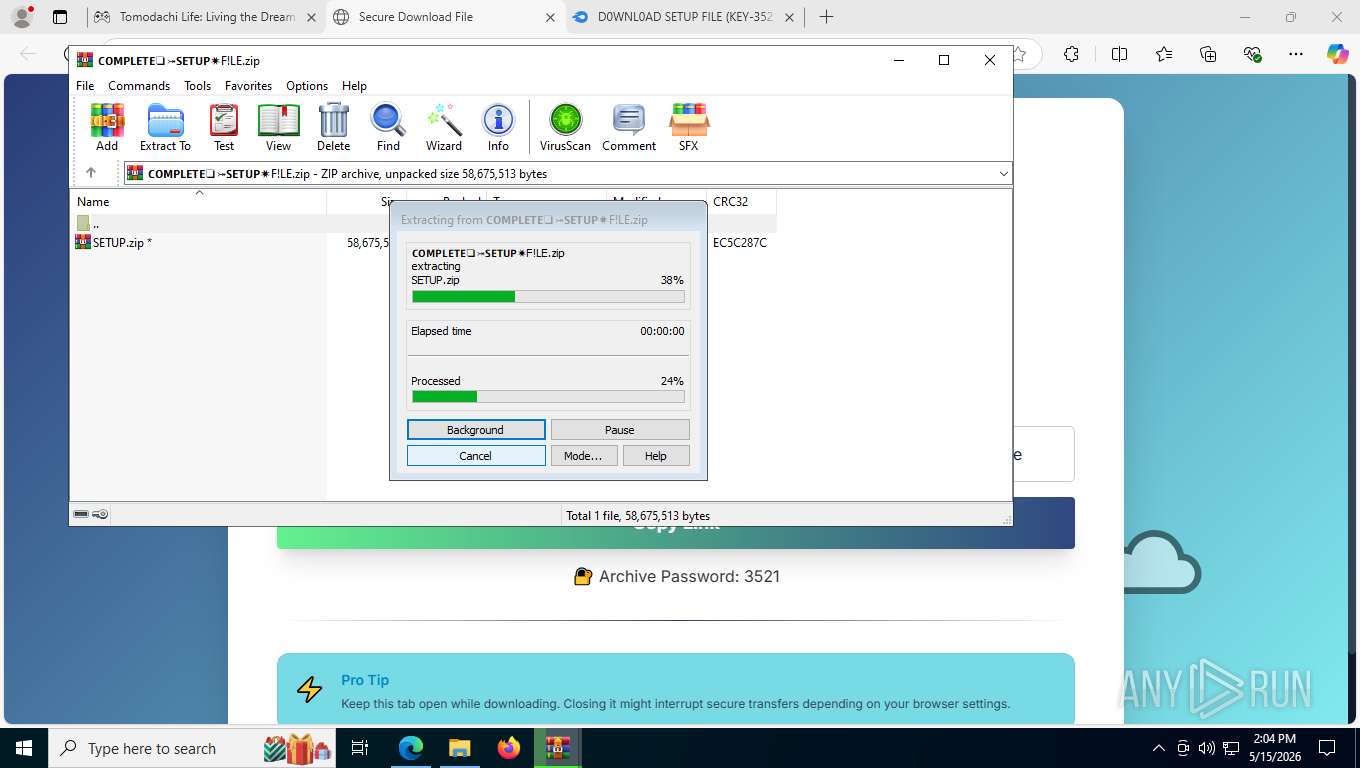Open the tab actions menu icon
The height and width of the screenshot is (768, 1360).
[60, 17]
